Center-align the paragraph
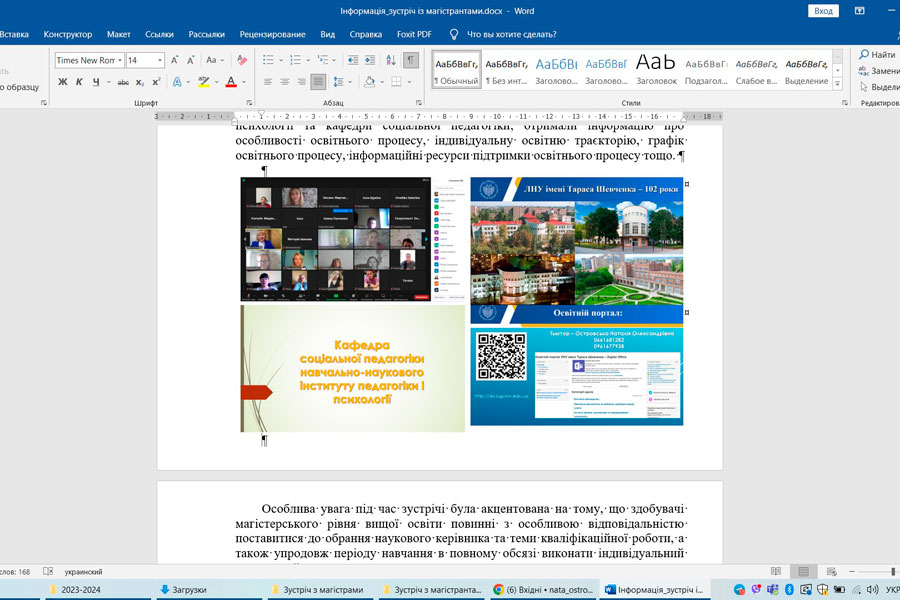 coord(285,82)
